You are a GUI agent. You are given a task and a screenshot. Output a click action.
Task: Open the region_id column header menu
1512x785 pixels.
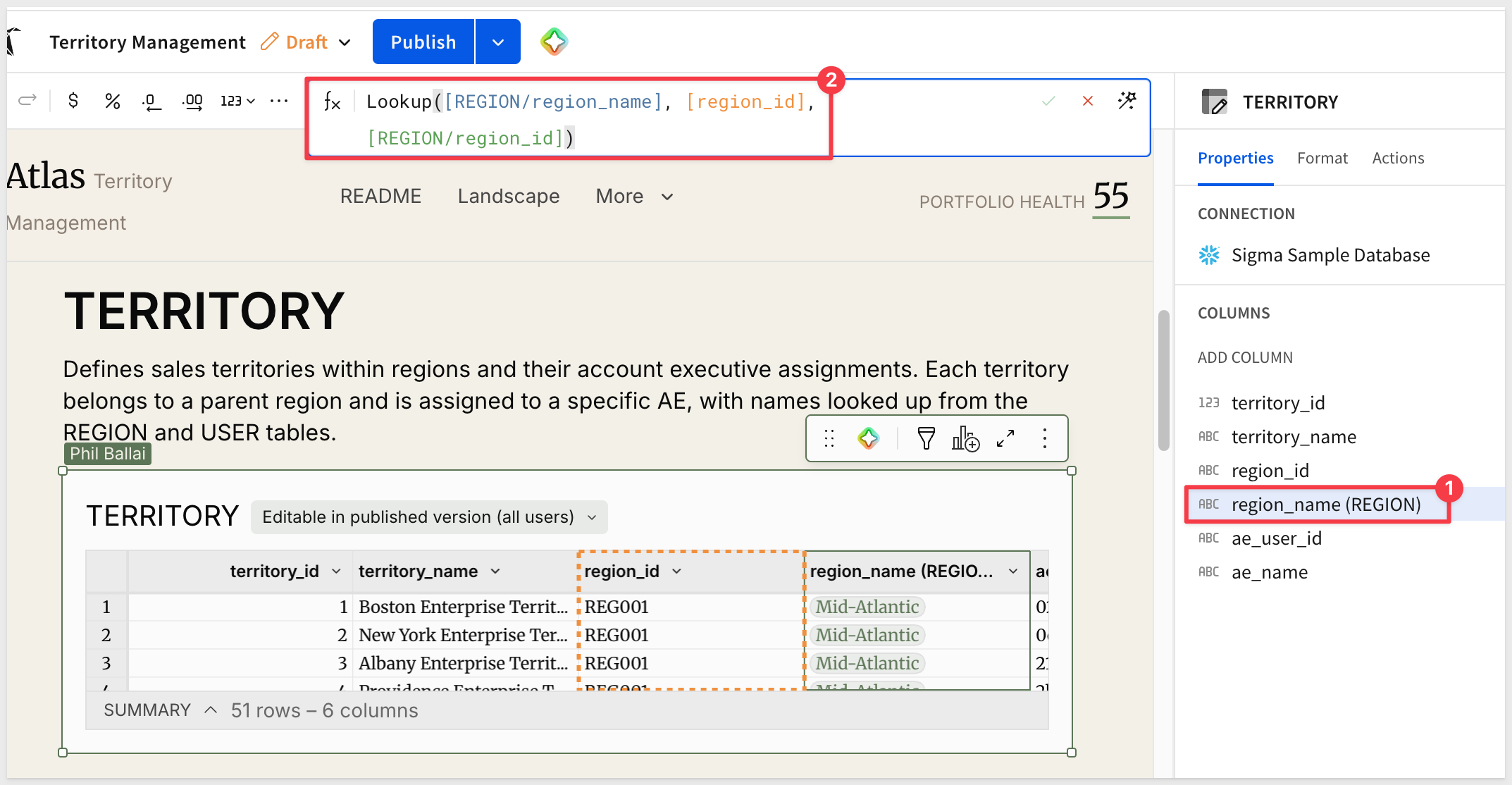pos(676,571)
